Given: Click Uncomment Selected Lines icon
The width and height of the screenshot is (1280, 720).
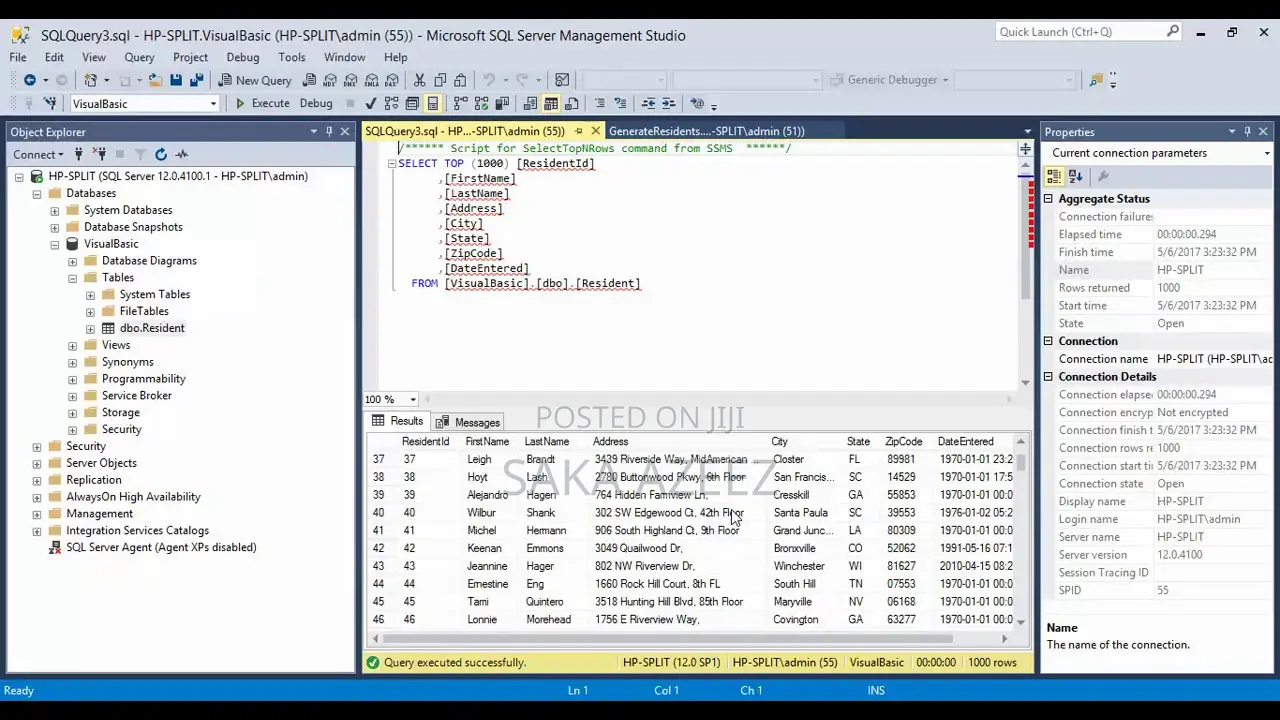Looking at the screenshot, I should (x=620, y=103).
